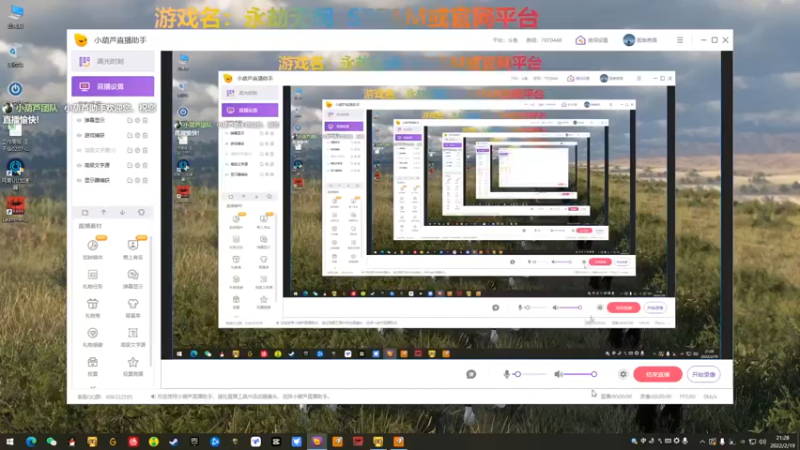
Task: Add the 高级文字源 text widget
Action: 133,337
